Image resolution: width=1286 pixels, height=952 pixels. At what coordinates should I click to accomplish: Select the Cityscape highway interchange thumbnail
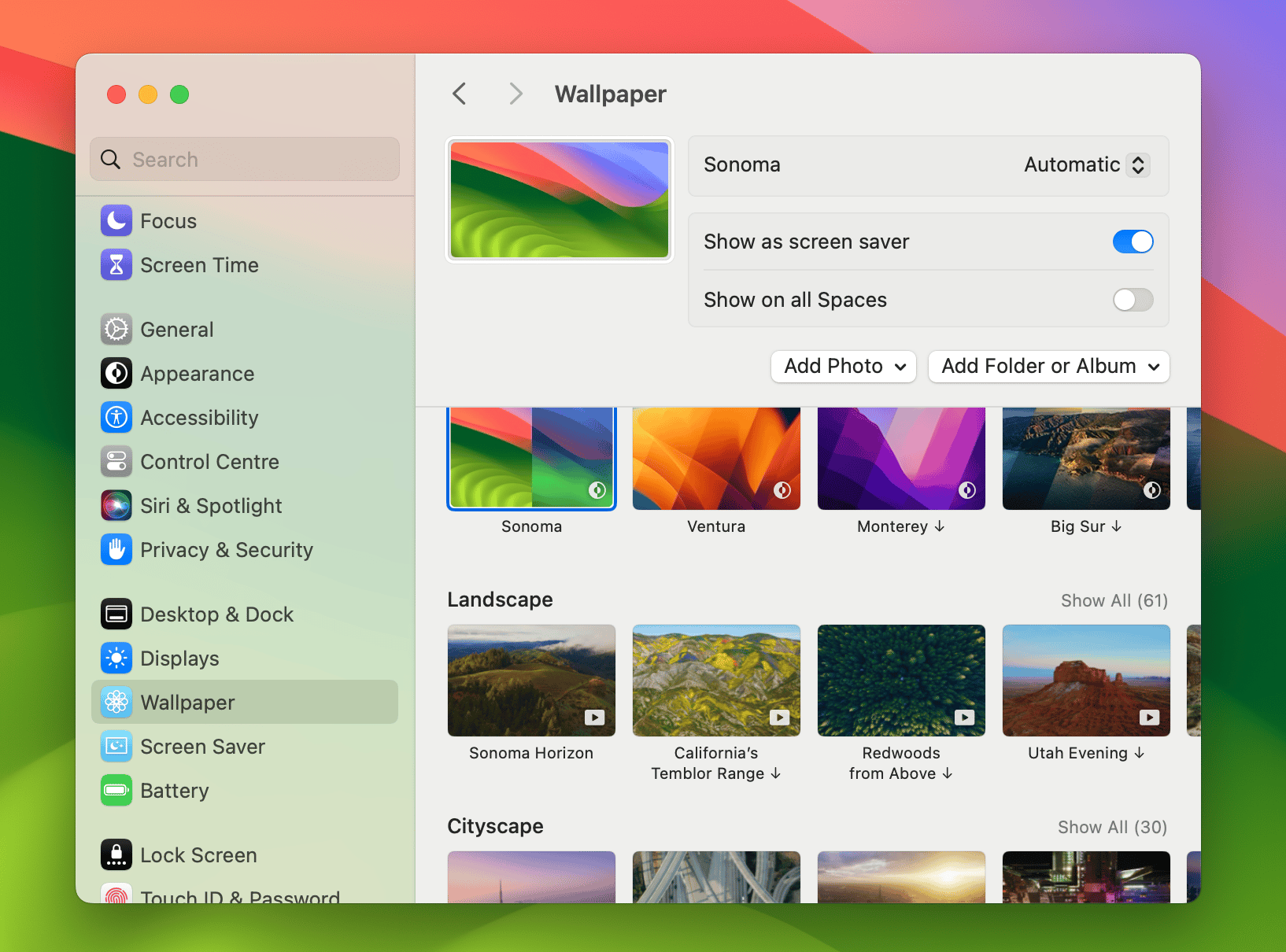[x=716, y=877]
